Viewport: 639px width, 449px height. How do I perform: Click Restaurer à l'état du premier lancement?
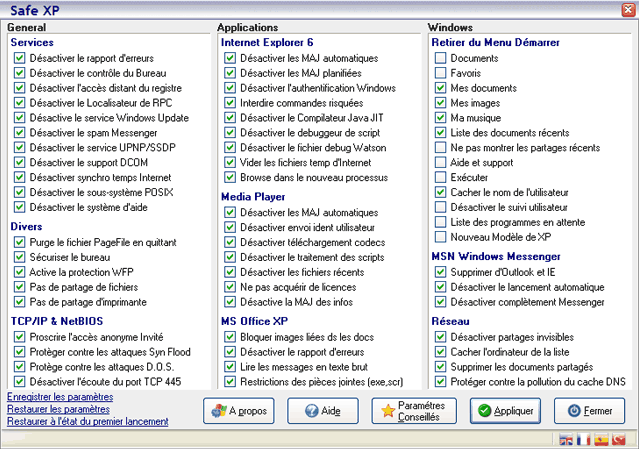pos(88,421)
